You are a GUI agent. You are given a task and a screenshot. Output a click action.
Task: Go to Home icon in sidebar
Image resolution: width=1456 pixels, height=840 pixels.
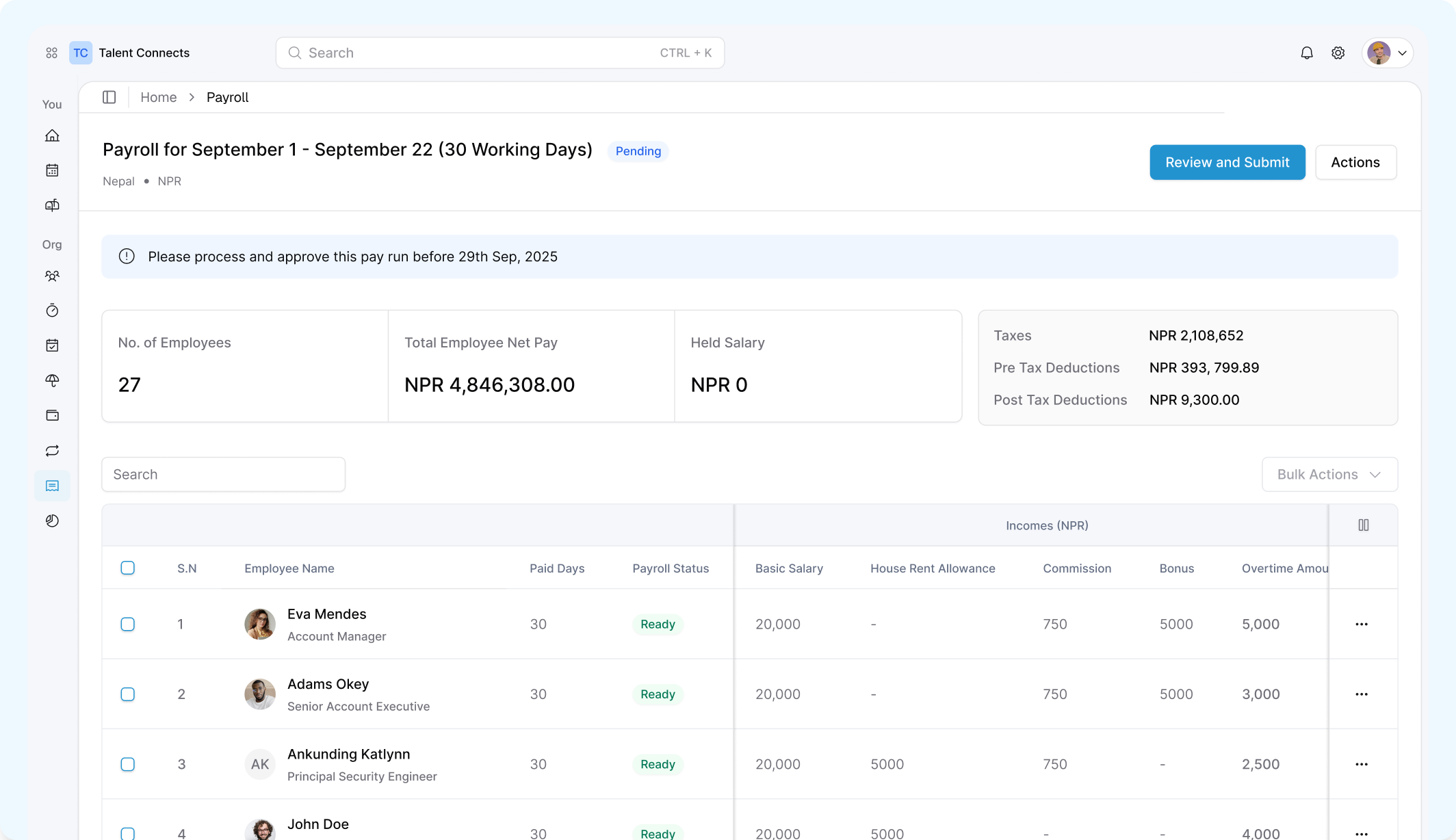[x=52, y=135]
